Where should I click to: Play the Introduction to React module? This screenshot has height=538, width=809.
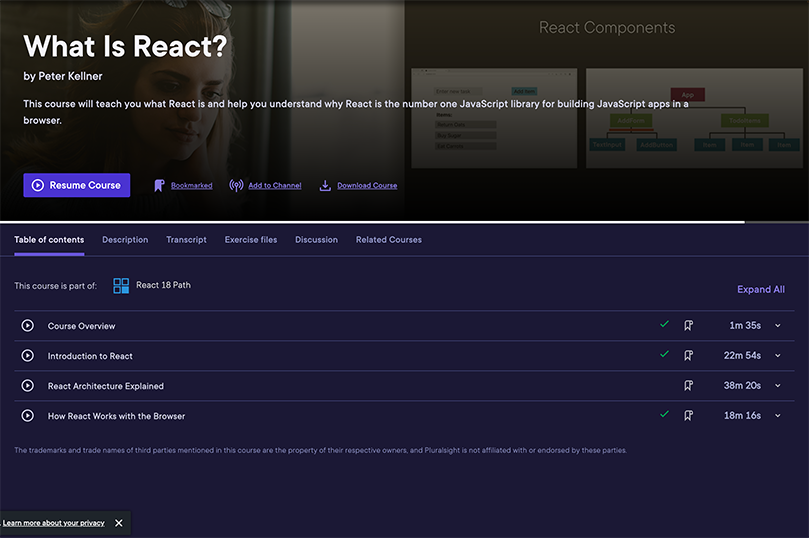pos(28,355)
